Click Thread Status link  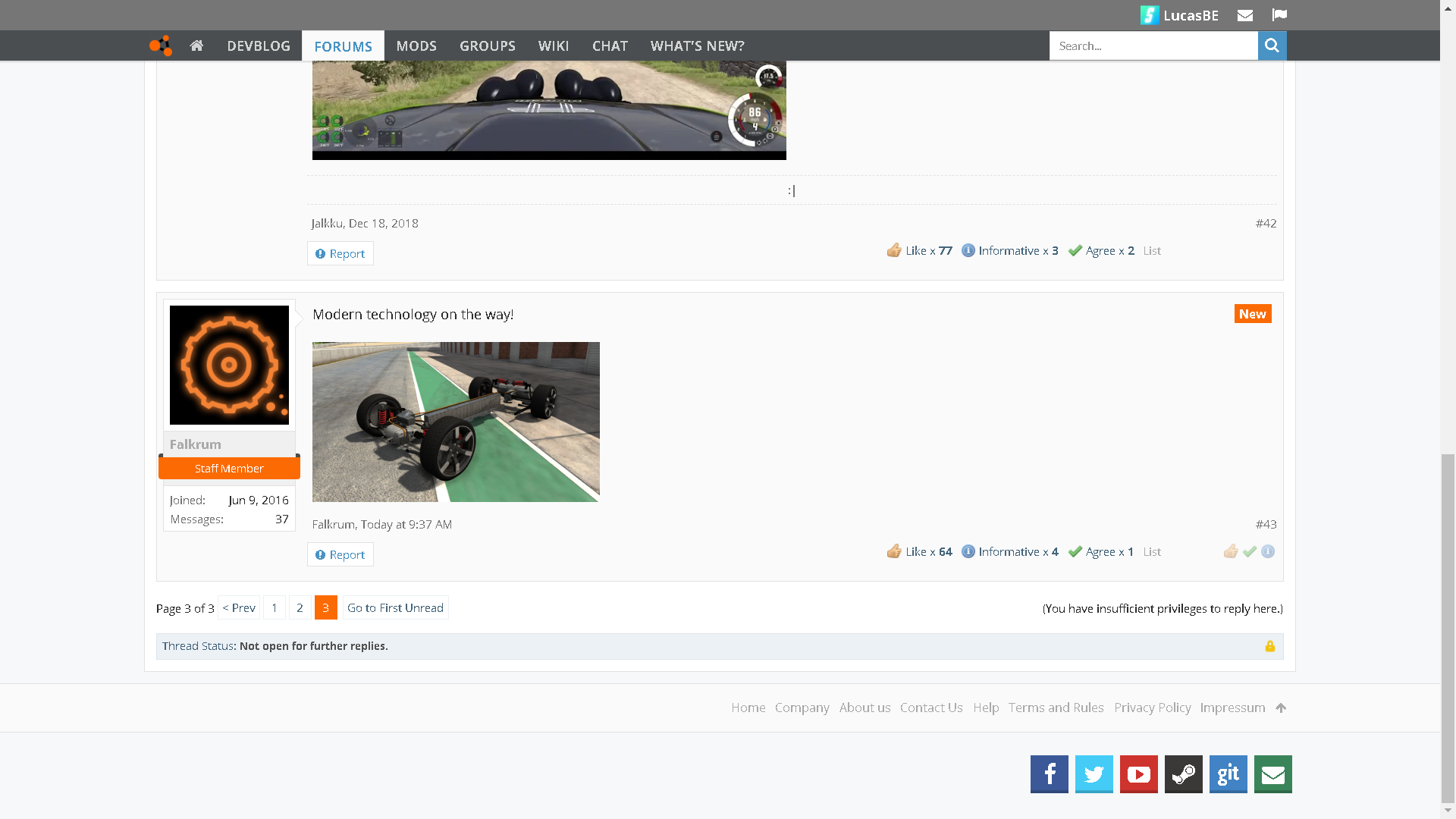tap(197, 646)
